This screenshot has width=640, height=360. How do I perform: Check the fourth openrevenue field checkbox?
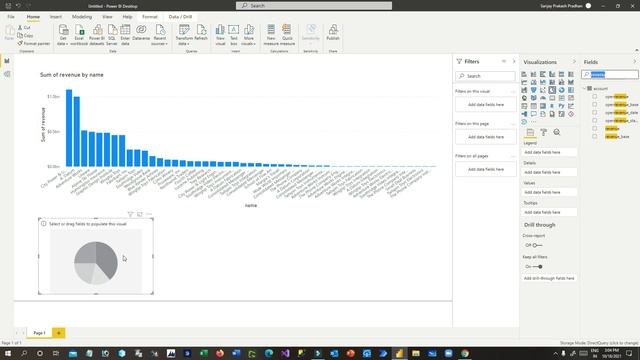[x=595, y=120]
